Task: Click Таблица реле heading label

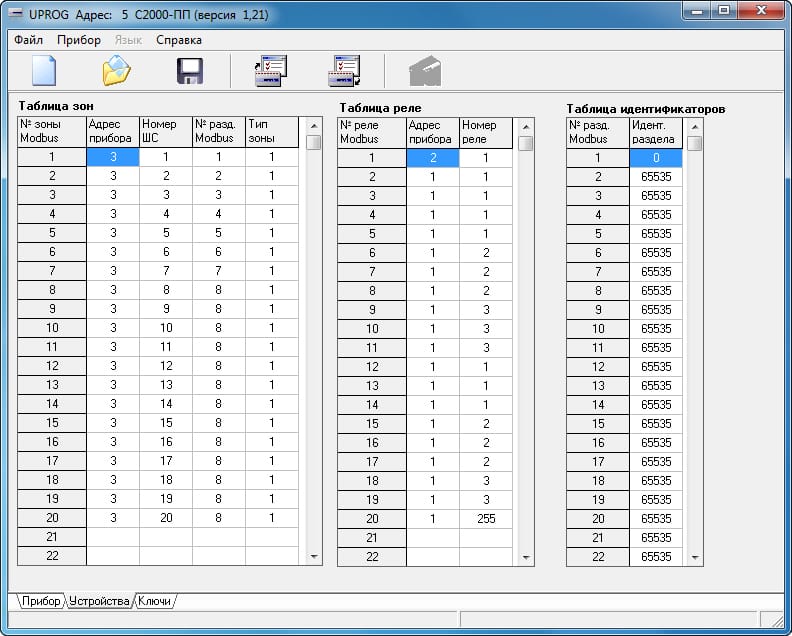Action: tap(380, 108)
